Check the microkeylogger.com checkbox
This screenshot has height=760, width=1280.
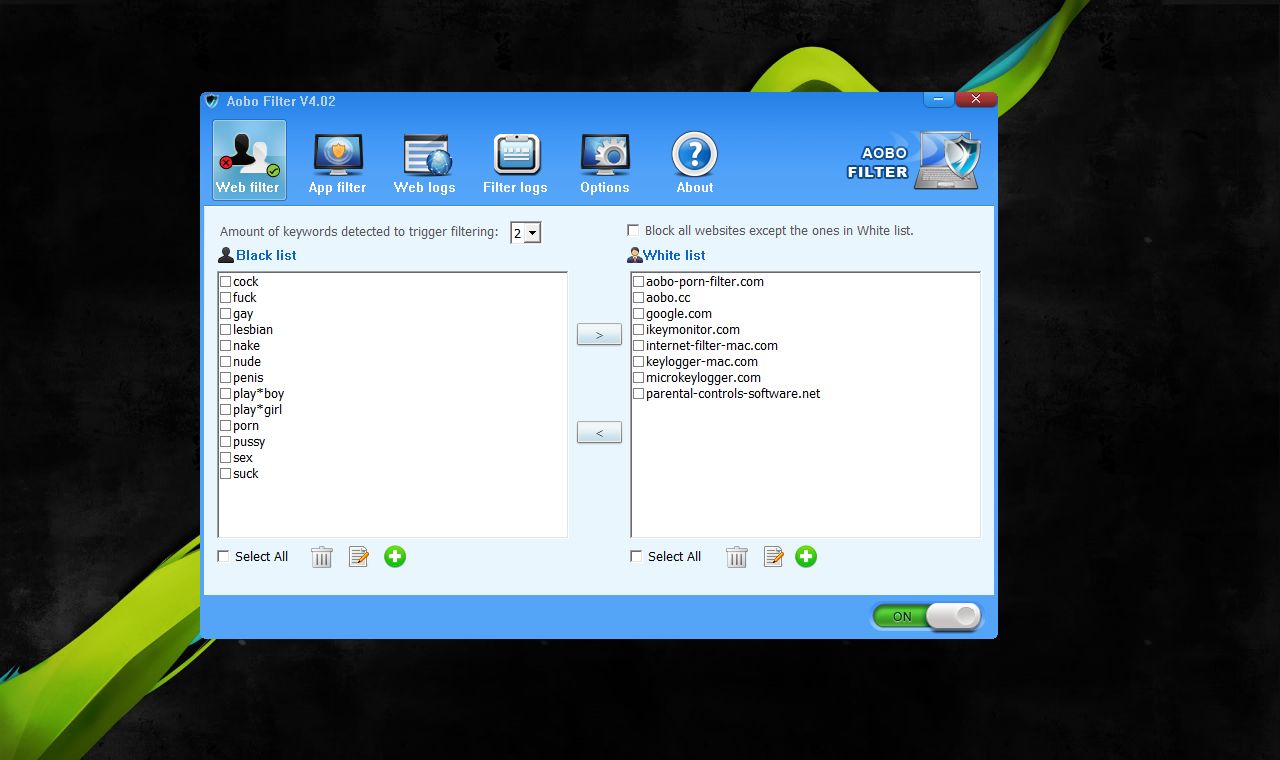[x=639, y=378]
